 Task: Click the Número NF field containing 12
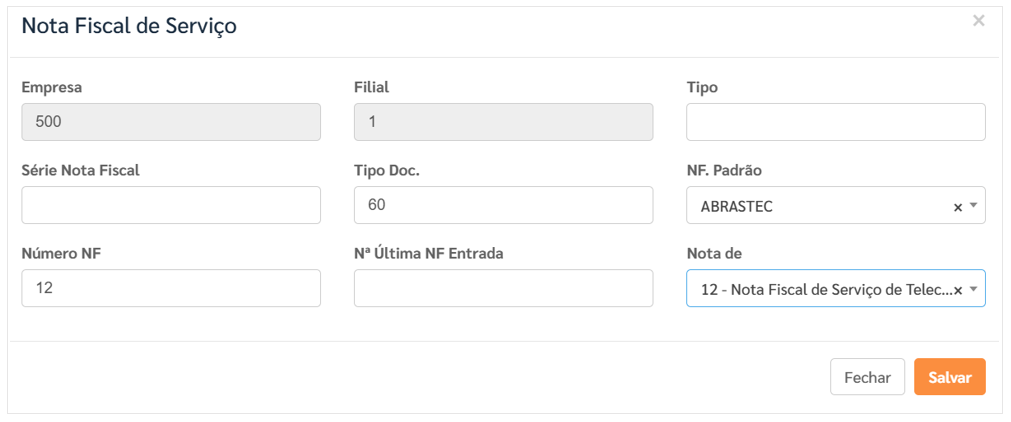170,288
